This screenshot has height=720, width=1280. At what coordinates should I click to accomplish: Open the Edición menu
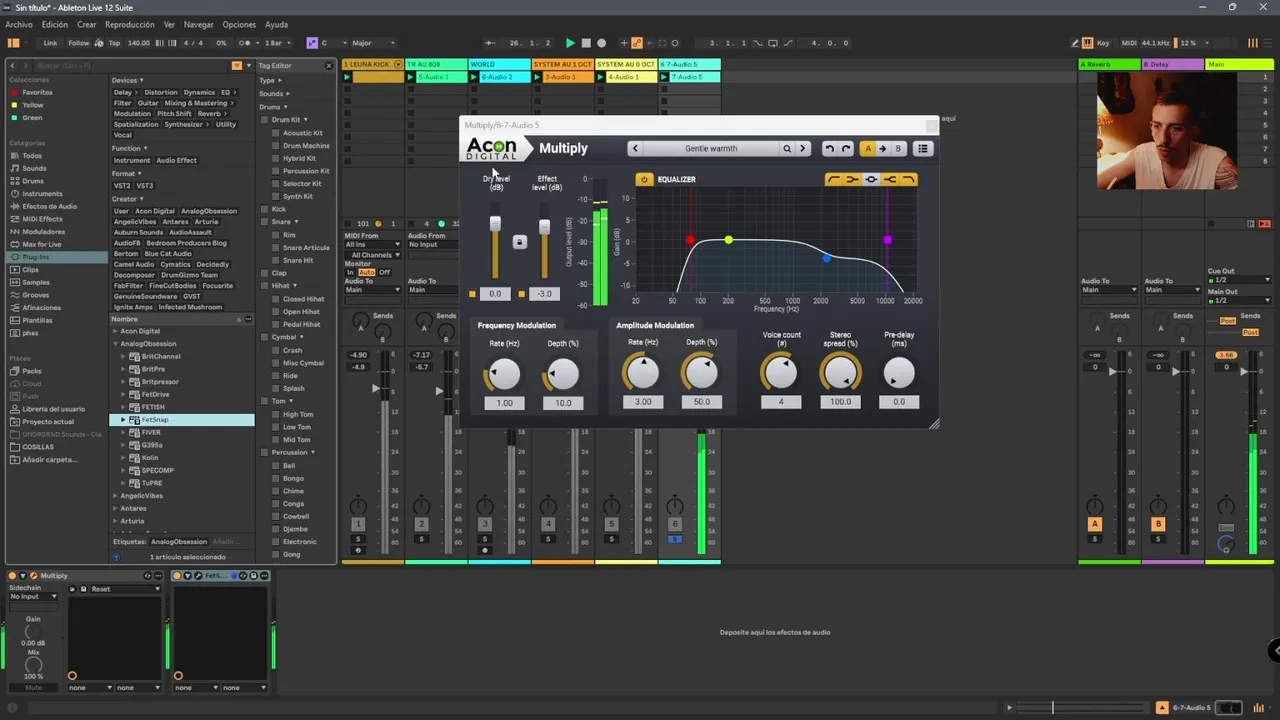click(x=55, y=25)
